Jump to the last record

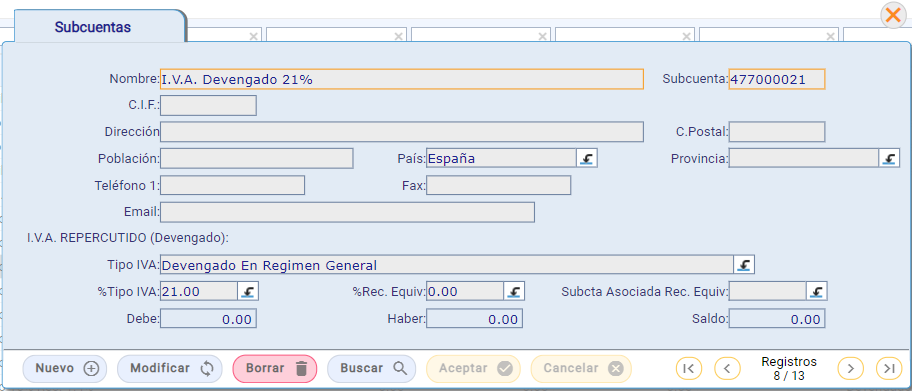point(889,368)
